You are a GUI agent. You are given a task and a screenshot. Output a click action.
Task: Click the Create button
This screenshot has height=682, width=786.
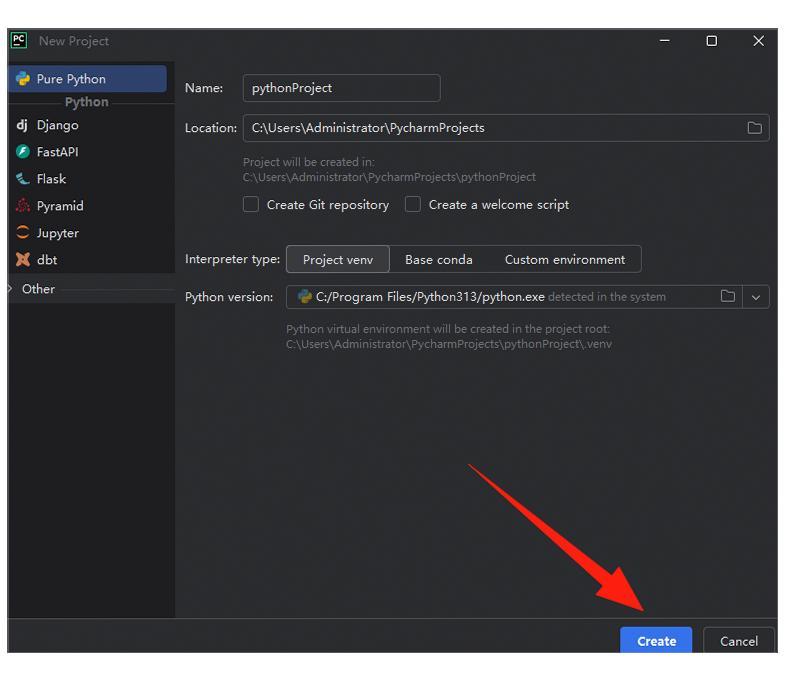656,641
